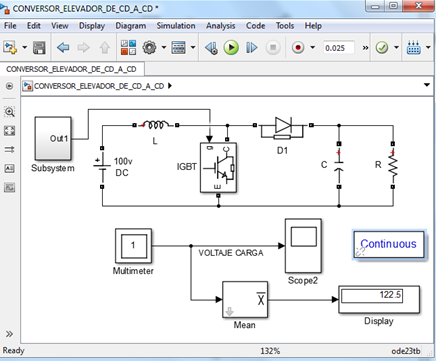Click the Save diskette icon
The width and height of the screenshot is (436, 361).
coord(39,48)
